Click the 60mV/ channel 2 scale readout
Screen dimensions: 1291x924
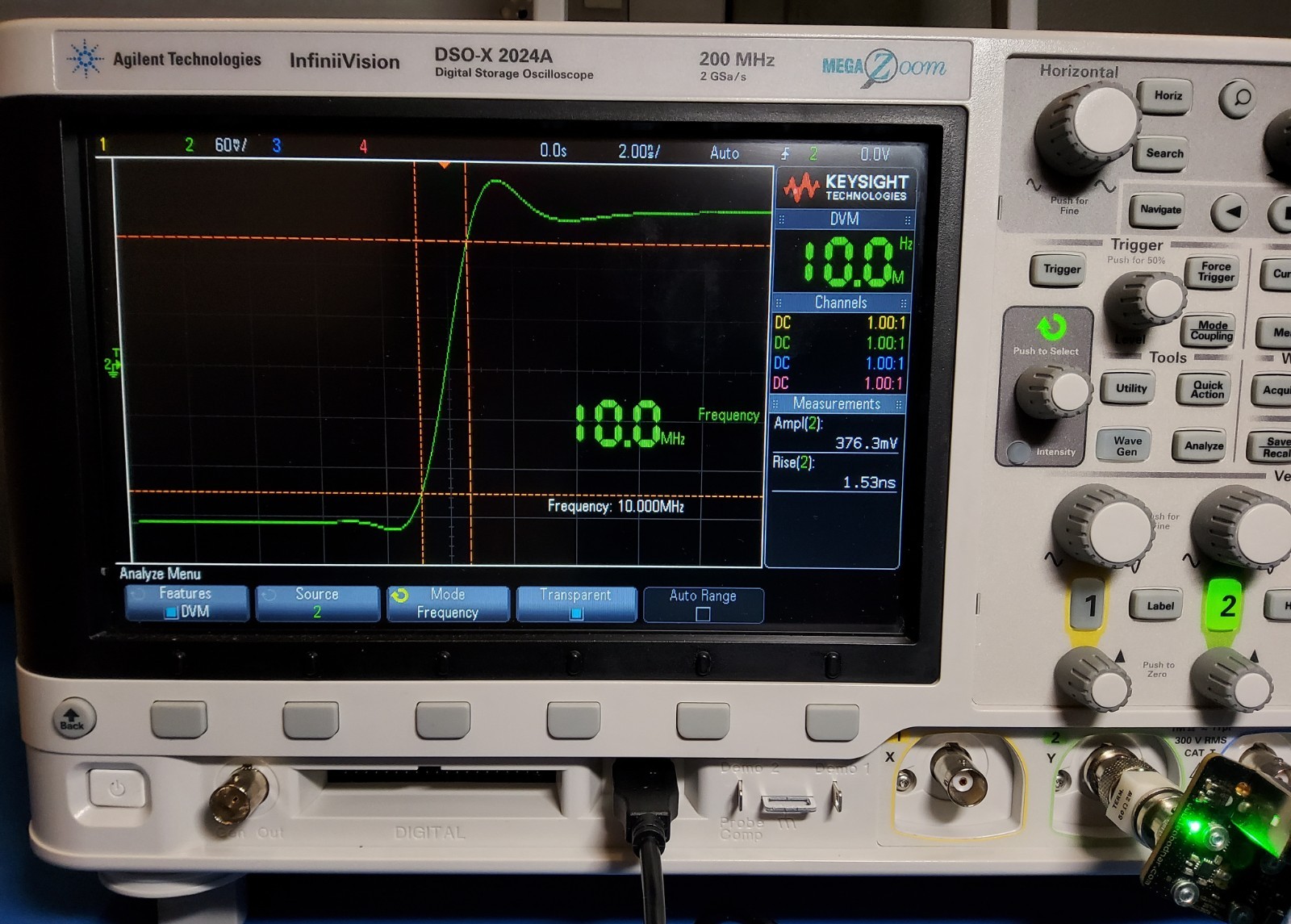click(231, 145)
